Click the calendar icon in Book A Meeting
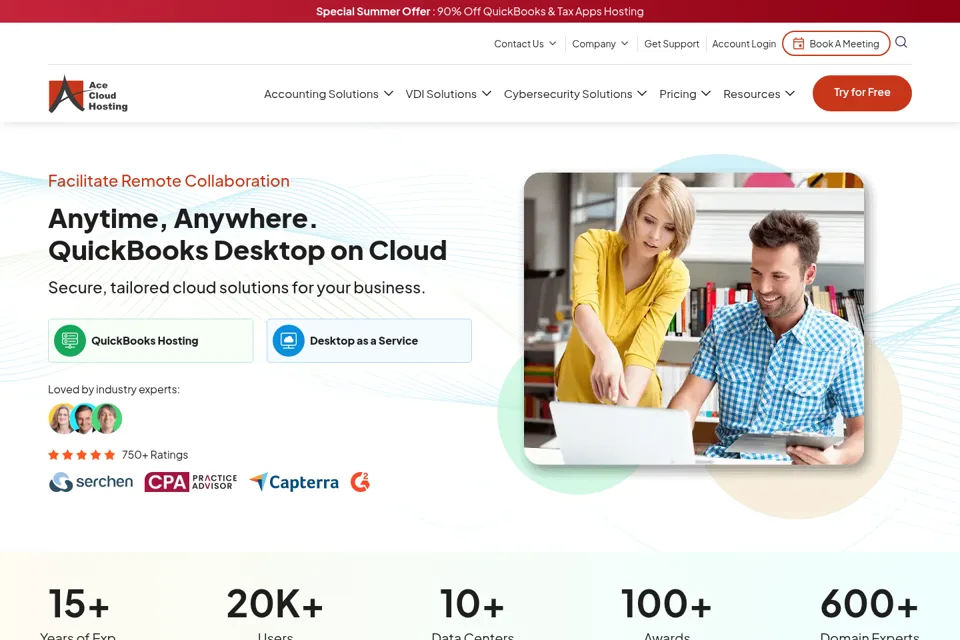The image size is (960, 640). click(798, 43)
